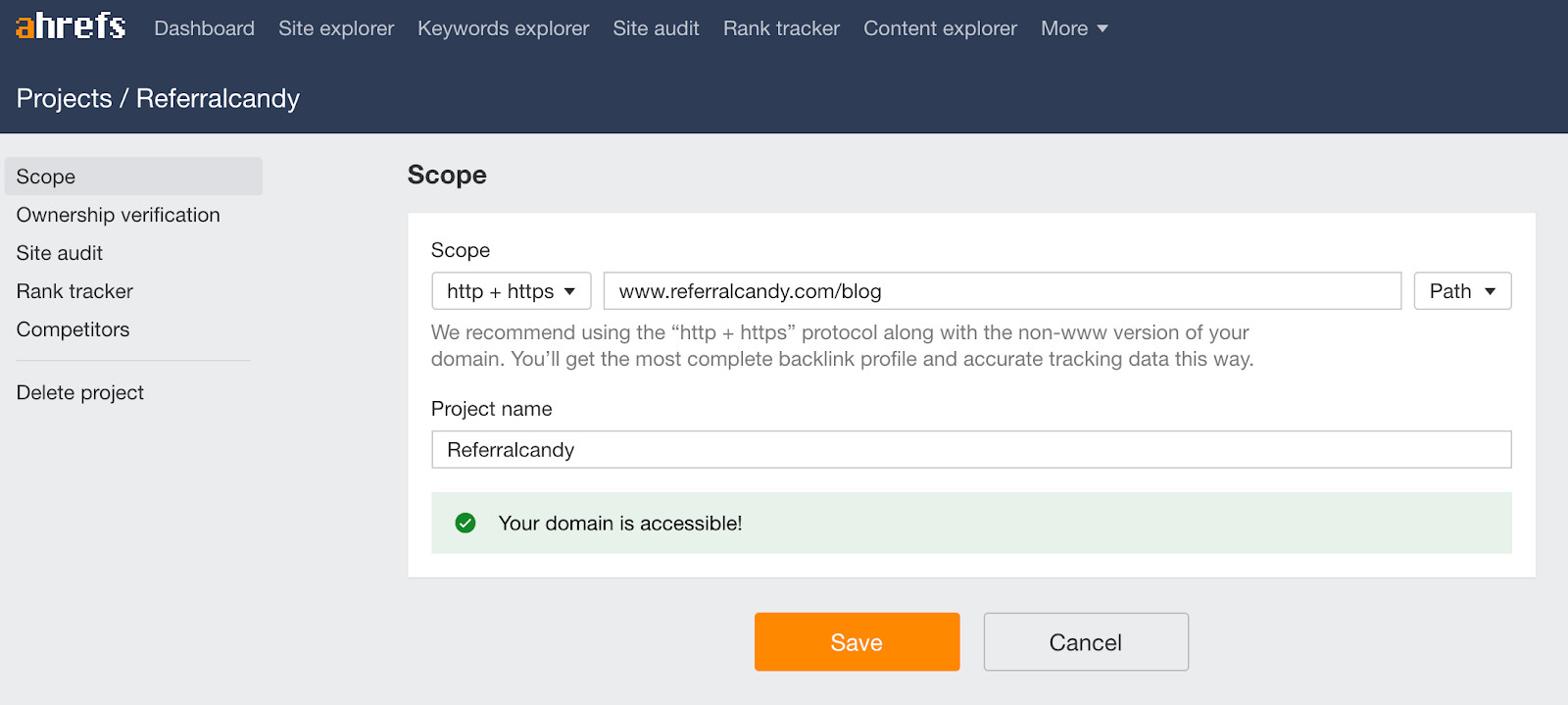The width and height of the screenshot is (1568, 705).
Task: Navigate to Site audit in top bar
Action: click(x=656, y=28)
